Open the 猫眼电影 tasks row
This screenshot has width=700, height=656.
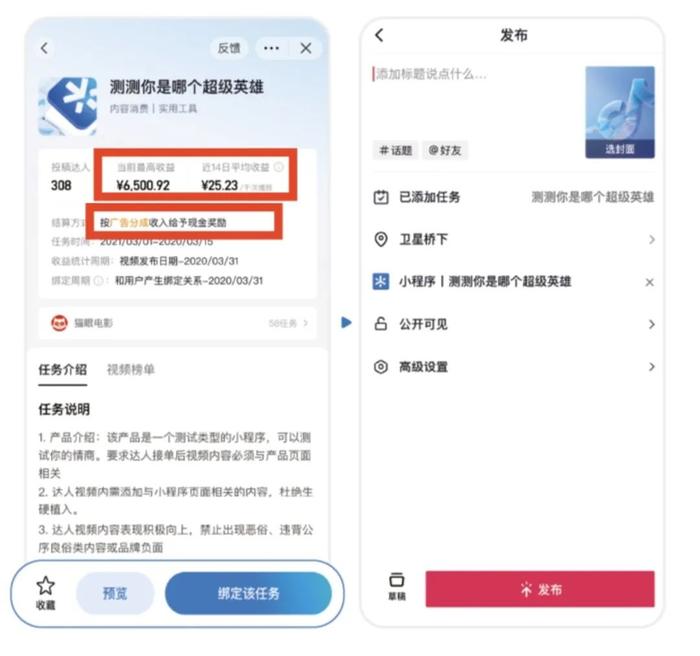tap(178, 323)
